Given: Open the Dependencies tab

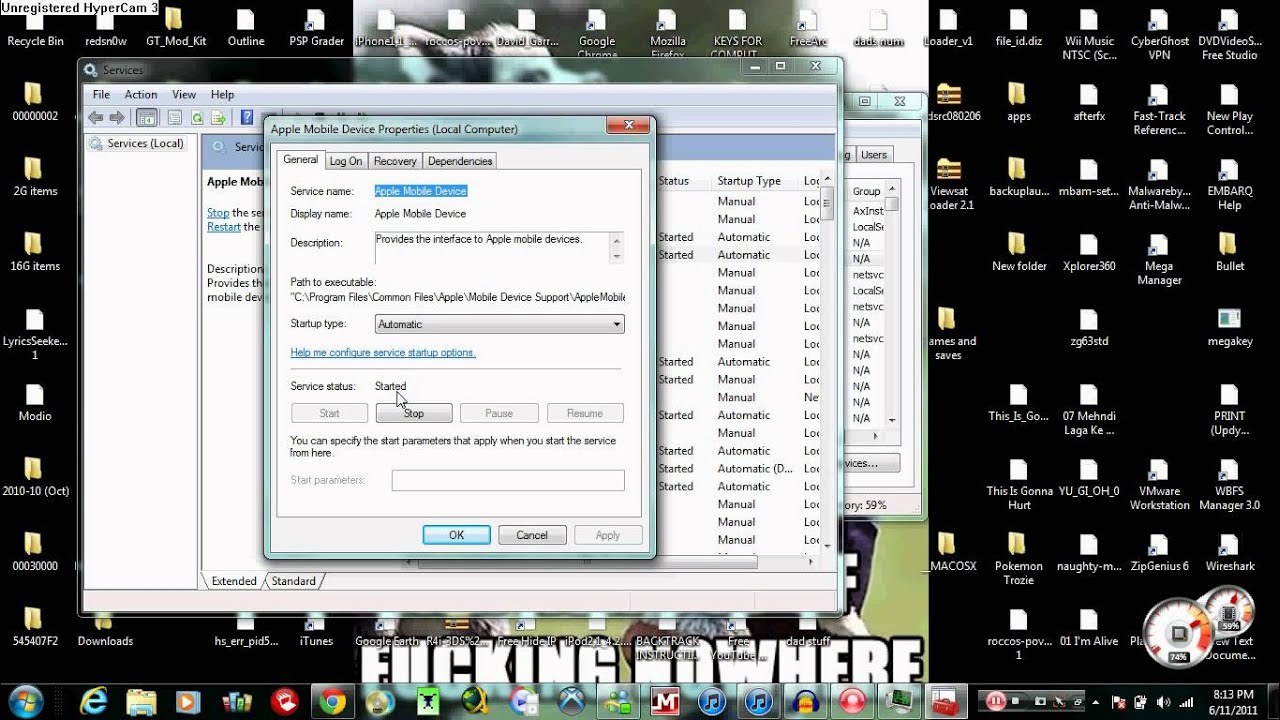Looking at the screenshot, I should pyautogui.click(x=460, y=161).
